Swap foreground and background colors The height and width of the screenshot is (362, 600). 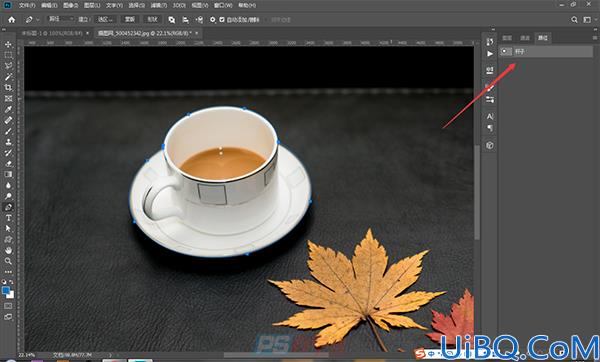pos(11,282)
